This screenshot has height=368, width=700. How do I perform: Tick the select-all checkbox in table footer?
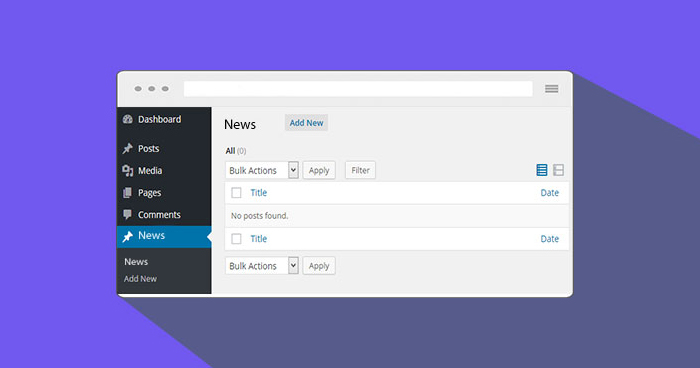pyautogui.click(x=236, y=238)
